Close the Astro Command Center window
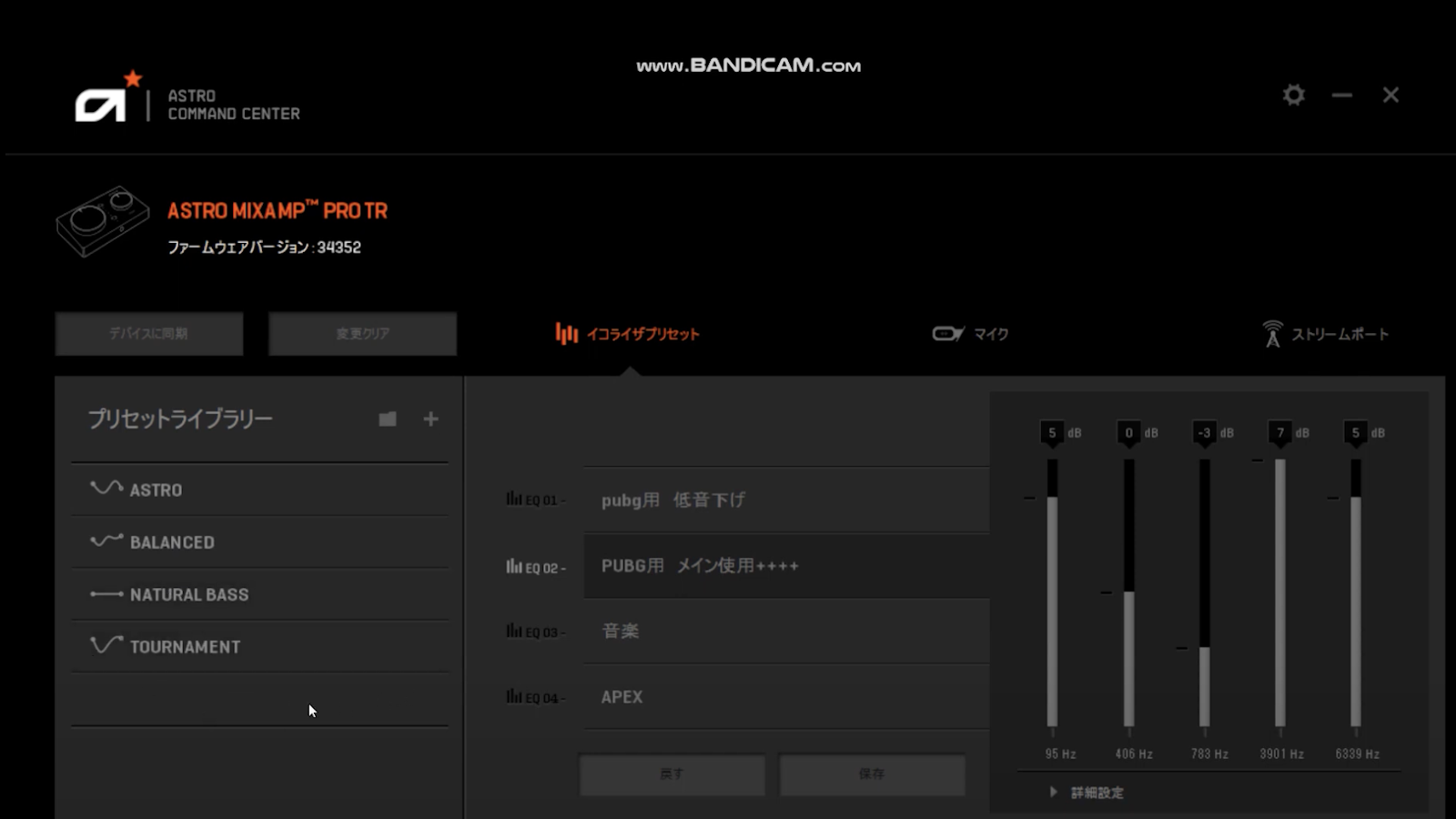Screen dimensions: 1456x819 (x=1390, y=95)
